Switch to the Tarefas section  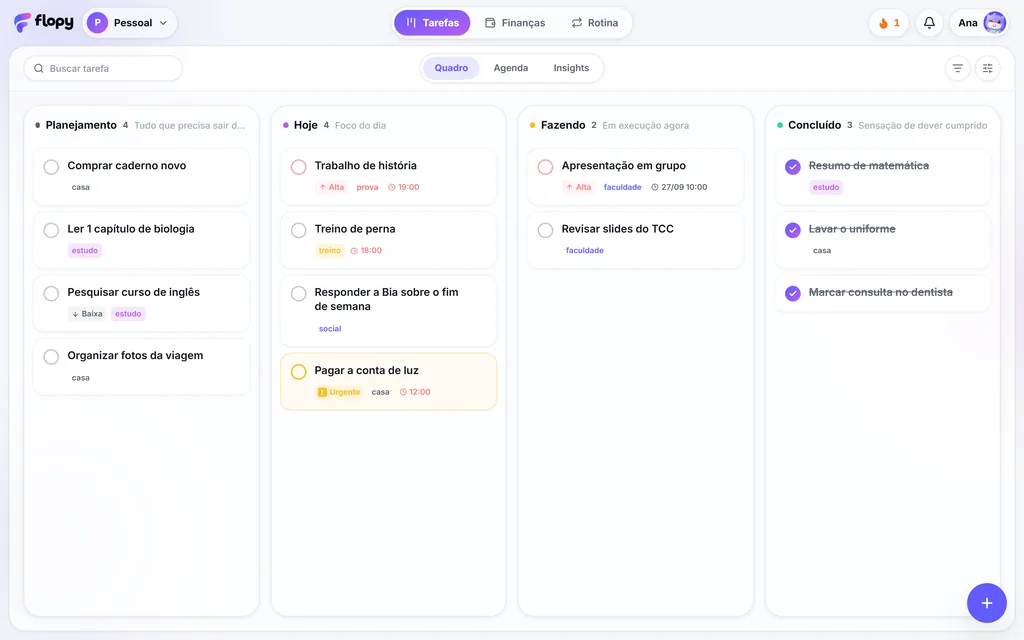[x=432, y=23]
